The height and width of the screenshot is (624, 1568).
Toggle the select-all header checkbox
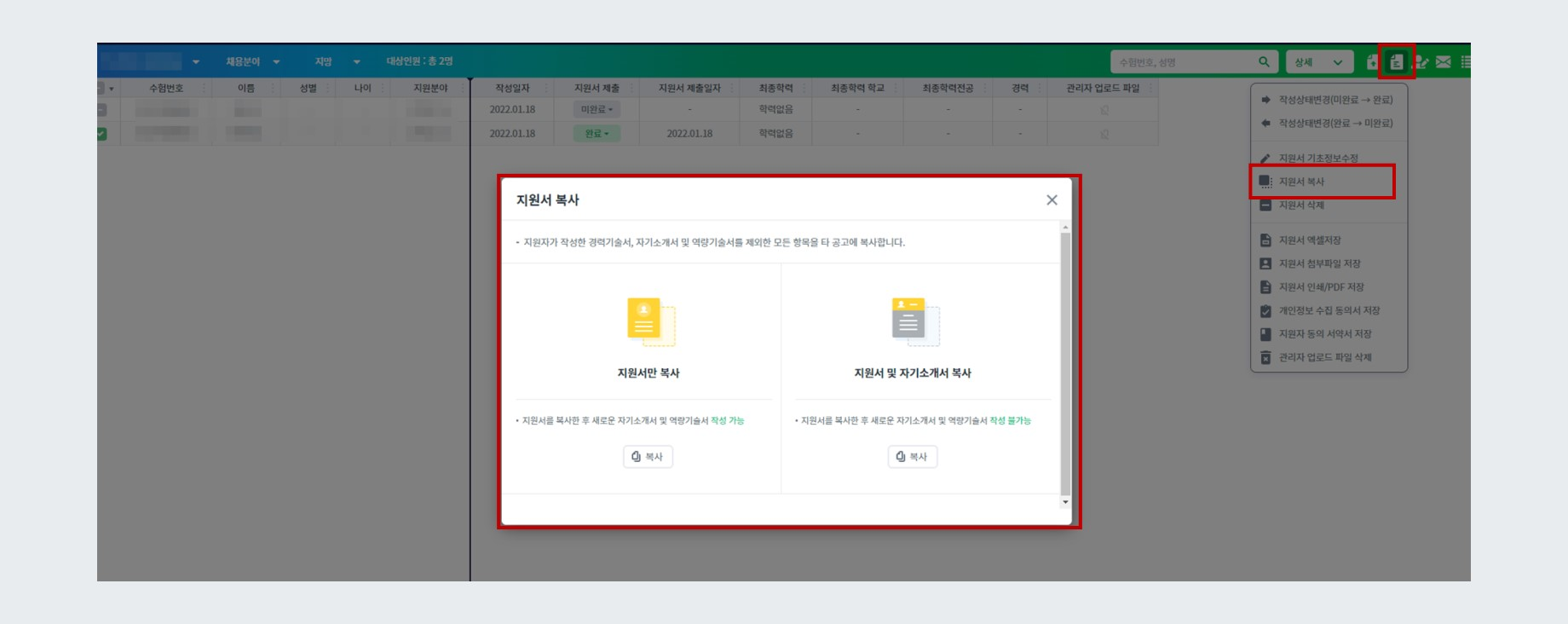[x=101, y=88]
